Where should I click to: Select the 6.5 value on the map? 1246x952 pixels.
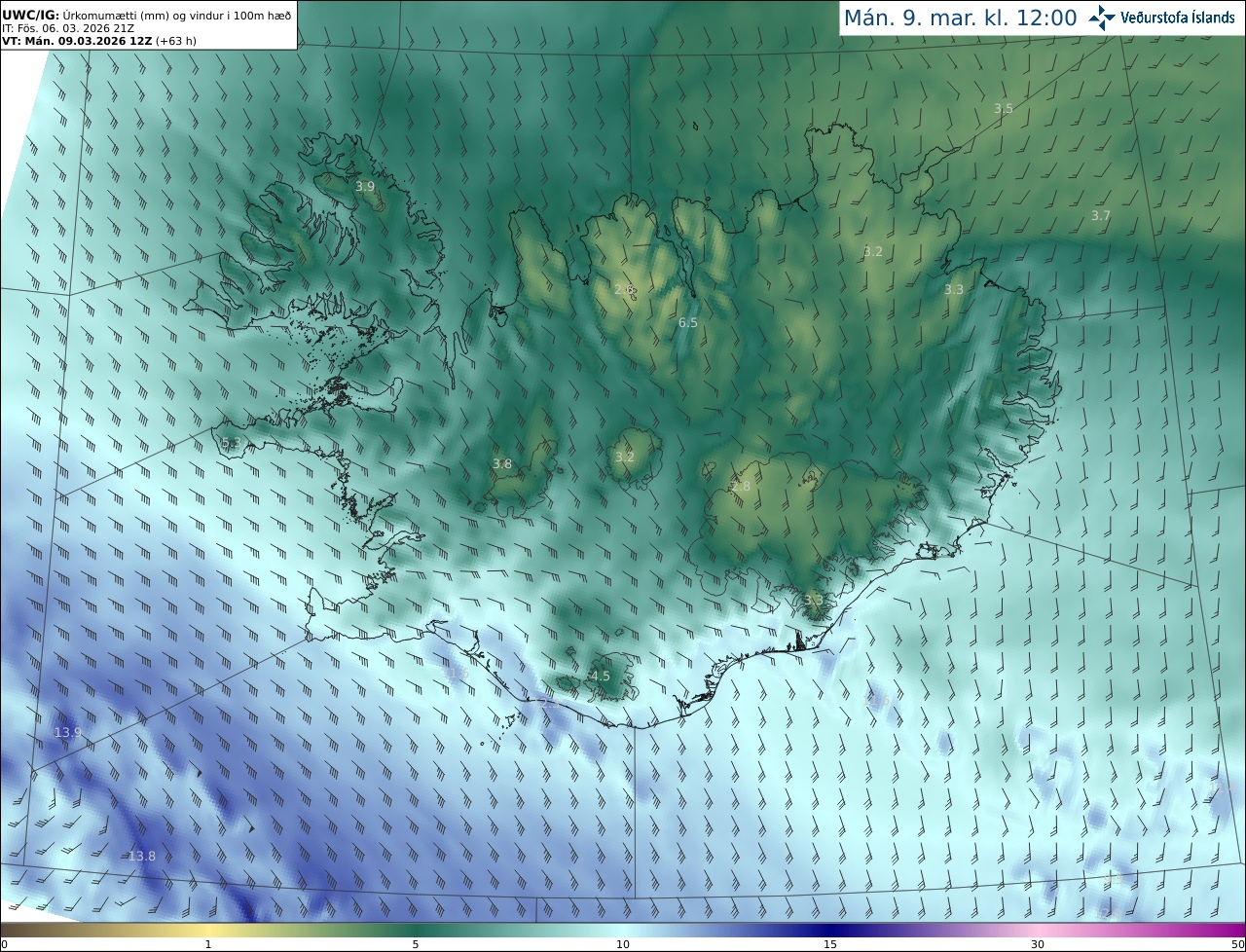[688, 322]
